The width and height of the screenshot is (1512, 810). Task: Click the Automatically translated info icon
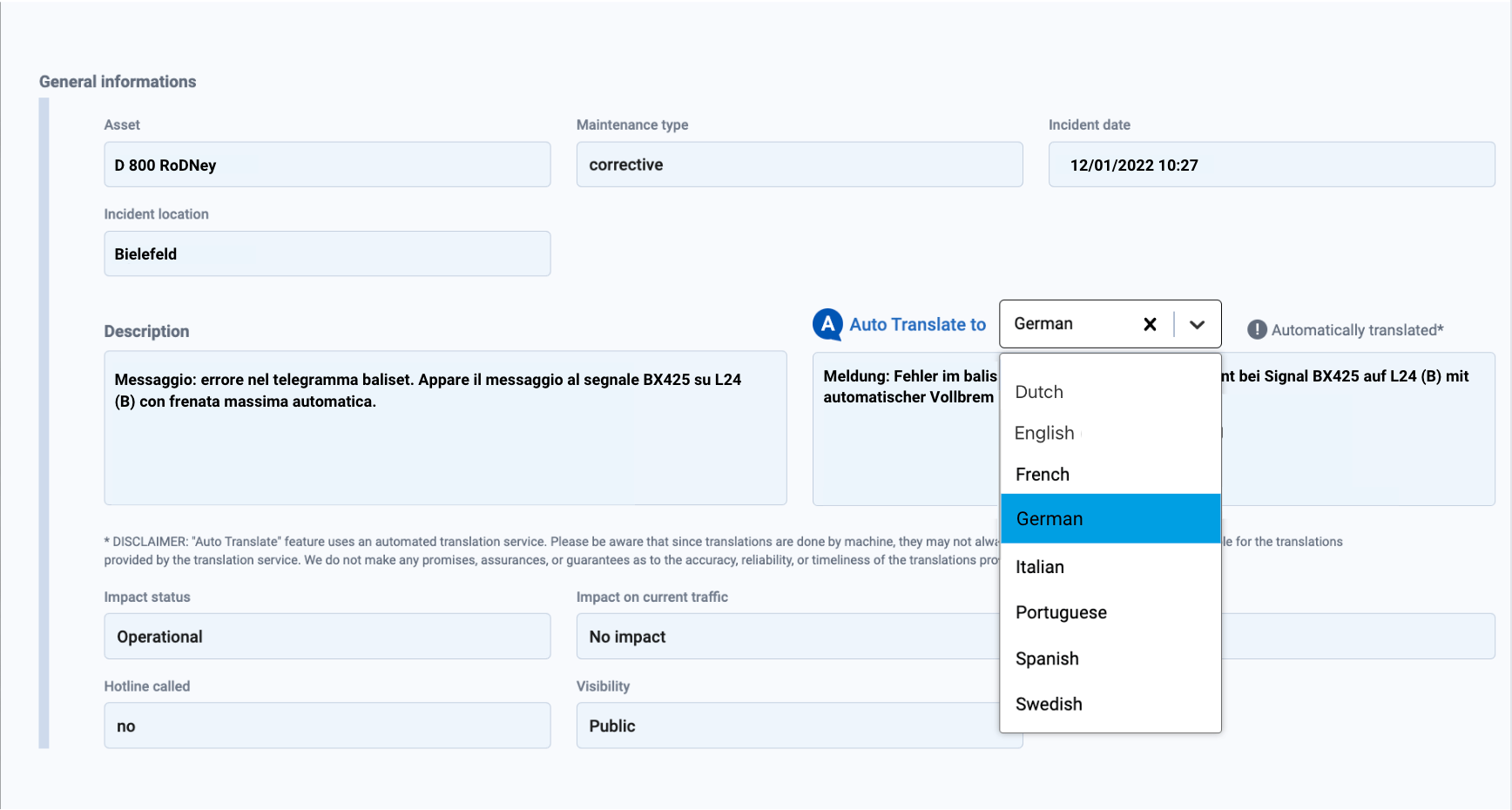(x=1256, y=330)
